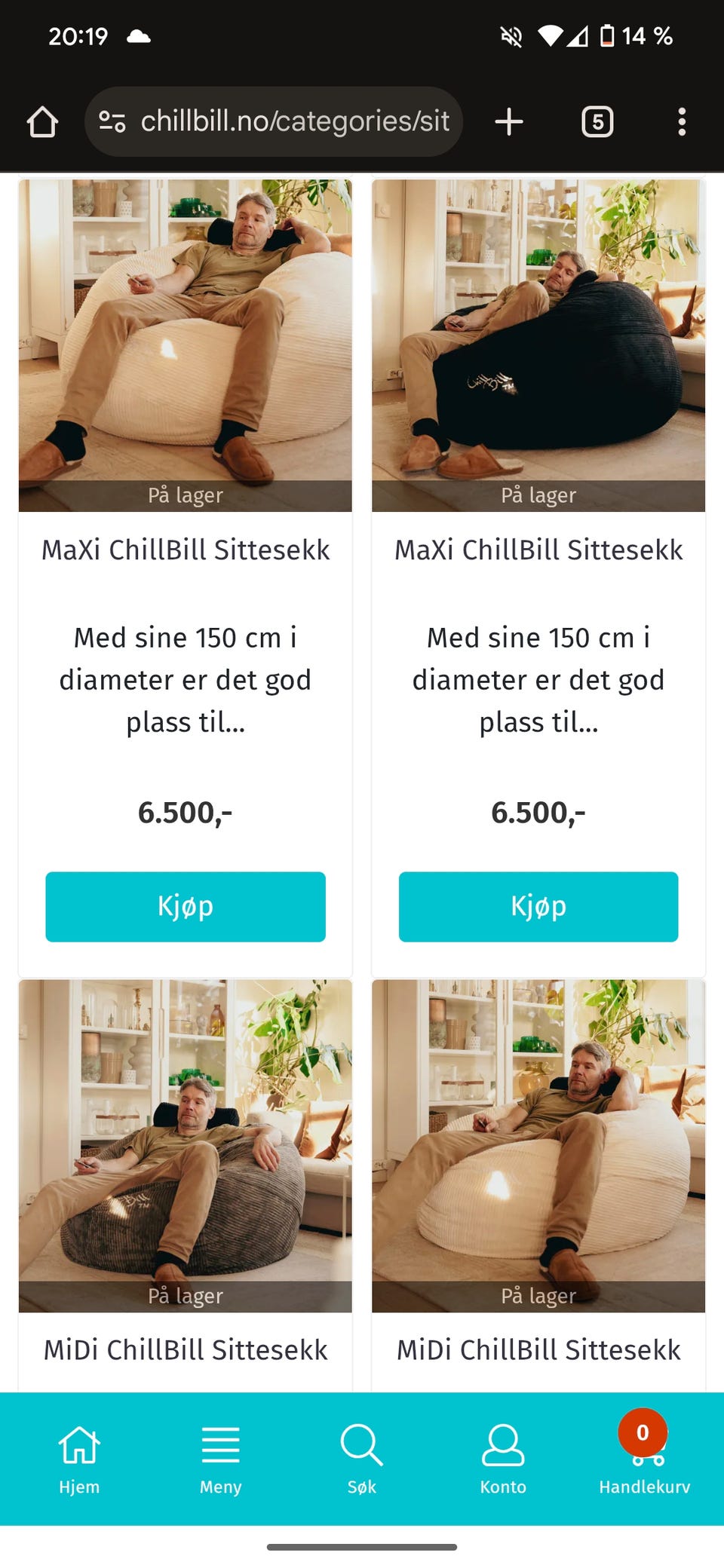The height and width of the screenshot is (1568, 724).
Task: Click Kjøp for the white MaXi sittesekk
Action: (186, 907)
